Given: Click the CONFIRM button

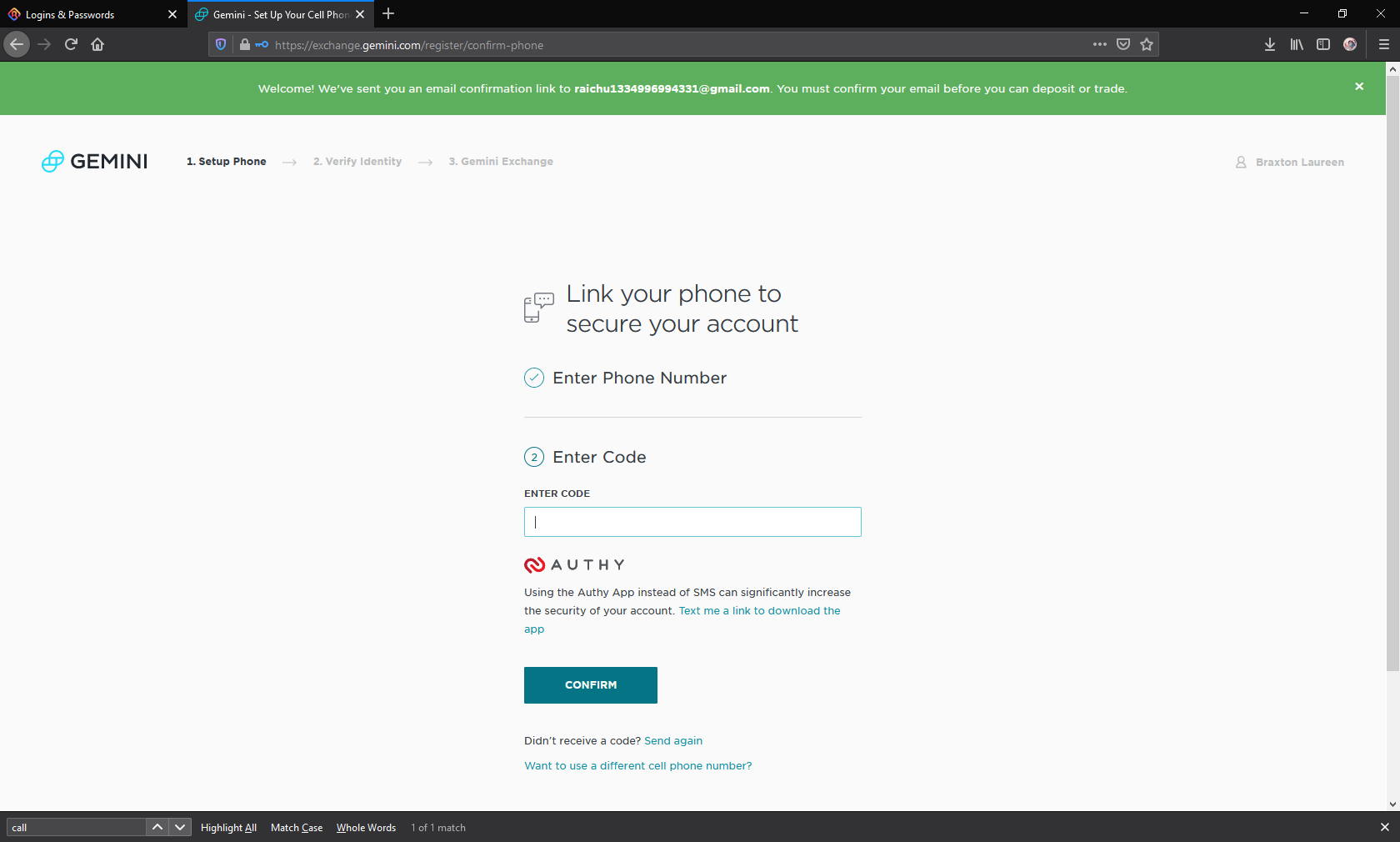Looking at the screenshot, I should pyautogui.click(x=591, y=685).
